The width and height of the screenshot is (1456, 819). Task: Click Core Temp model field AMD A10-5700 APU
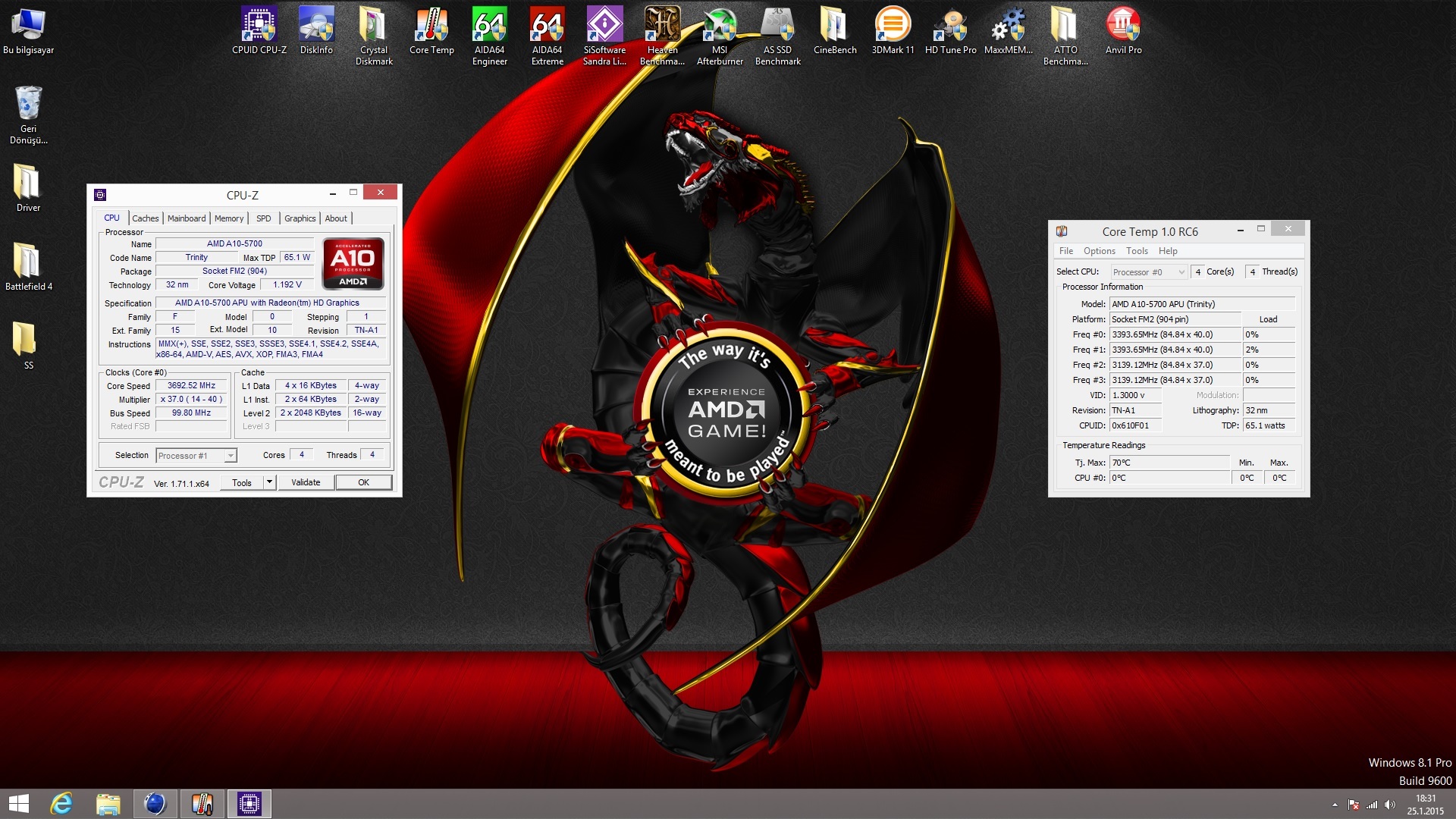(x=1202, y=304)
